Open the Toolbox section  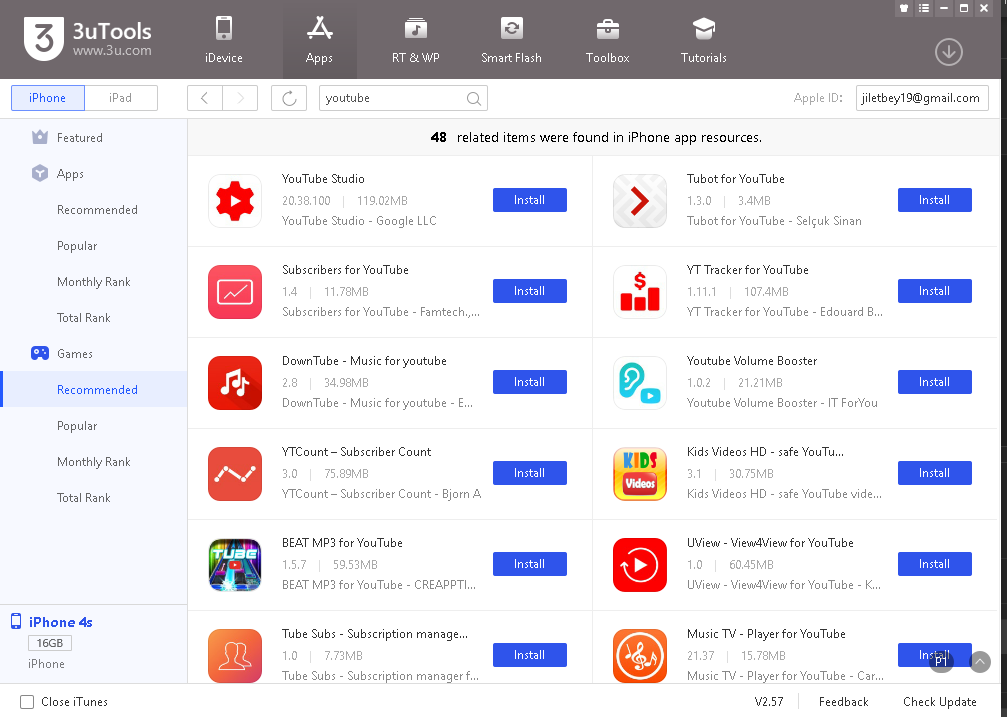pos(608,40)
